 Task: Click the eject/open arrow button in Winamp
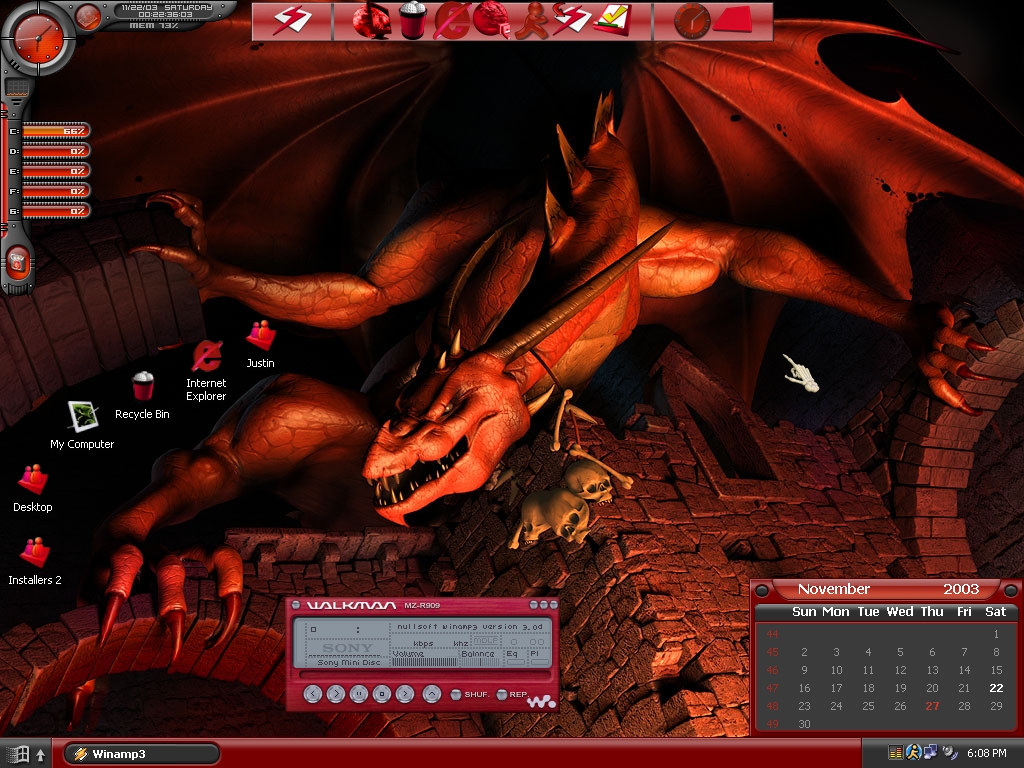pyautogui.click(x=432, y=694)
